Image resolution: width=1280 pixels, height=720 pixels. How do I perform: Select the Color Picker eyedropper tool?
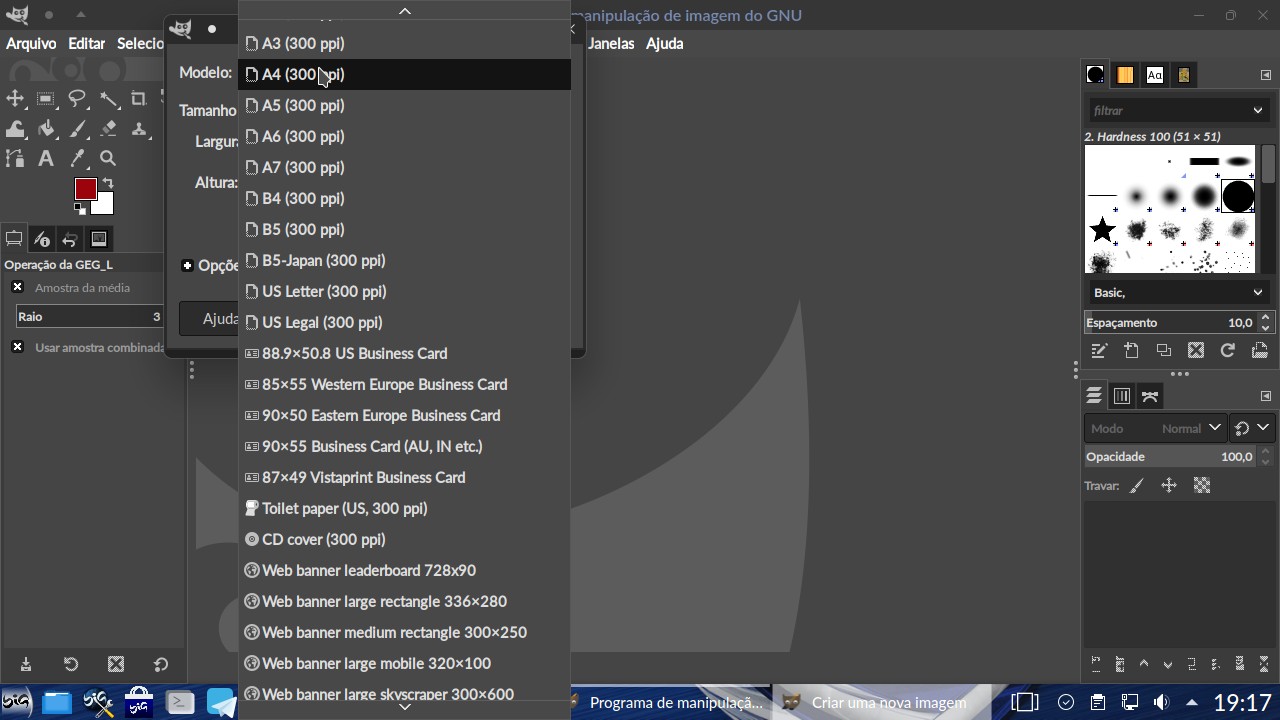(x=77, y=159)
